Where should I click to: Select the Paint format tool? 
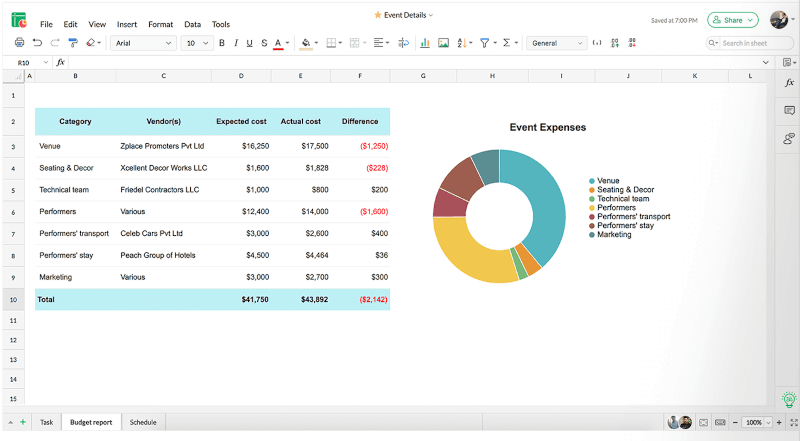(73, 43)
